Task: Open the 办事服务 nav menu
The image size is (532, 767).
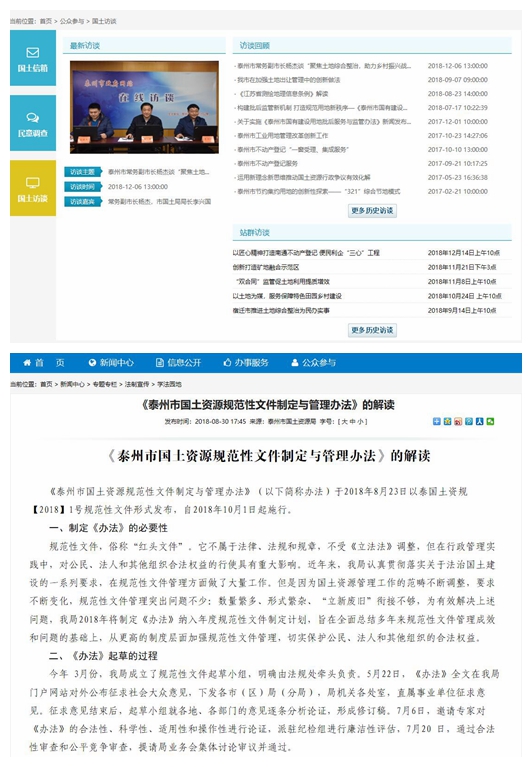Action: (x=246, y=362)
